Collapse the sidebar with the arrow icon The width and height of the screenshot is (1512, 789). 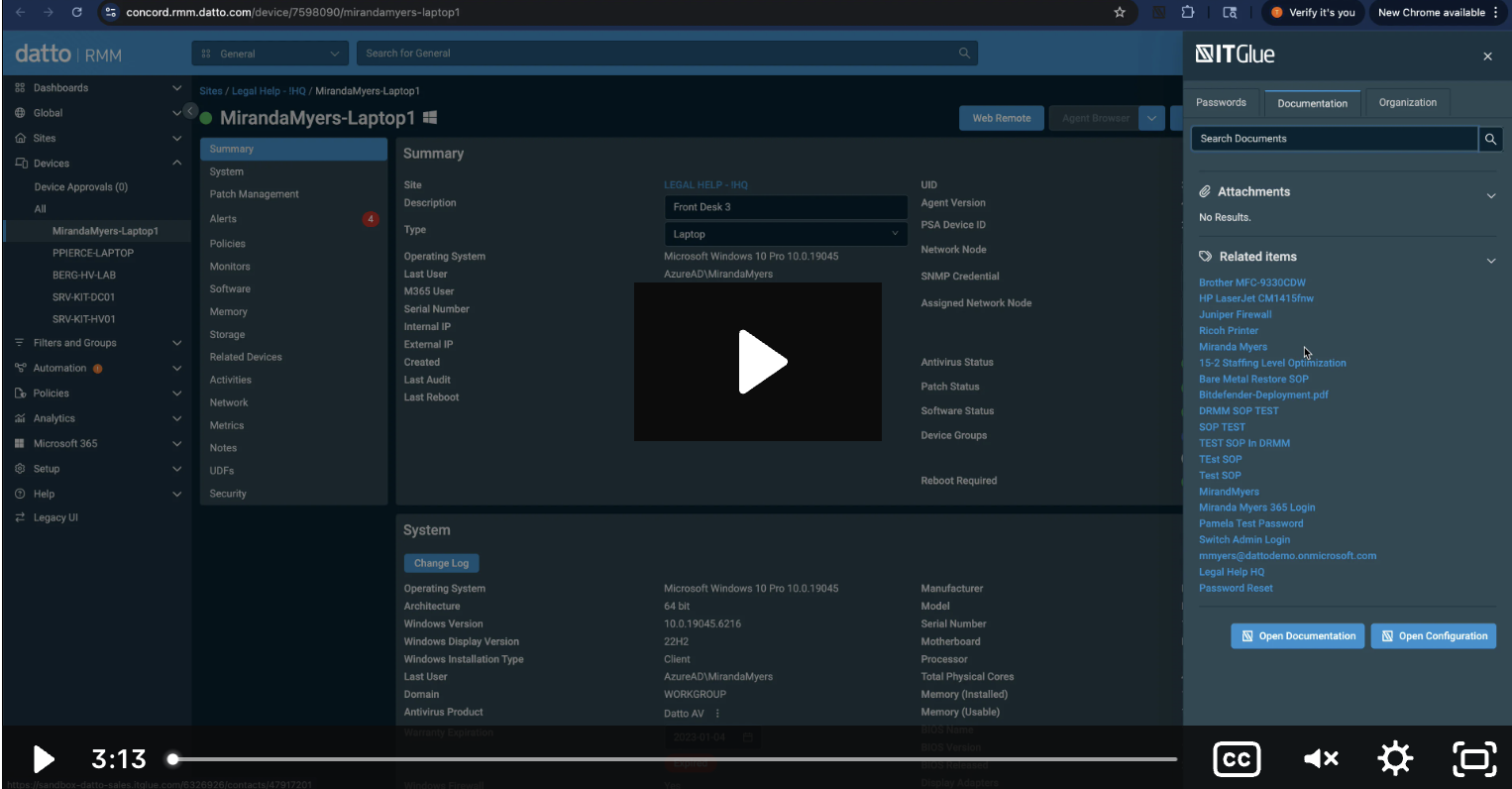(191, 111)
